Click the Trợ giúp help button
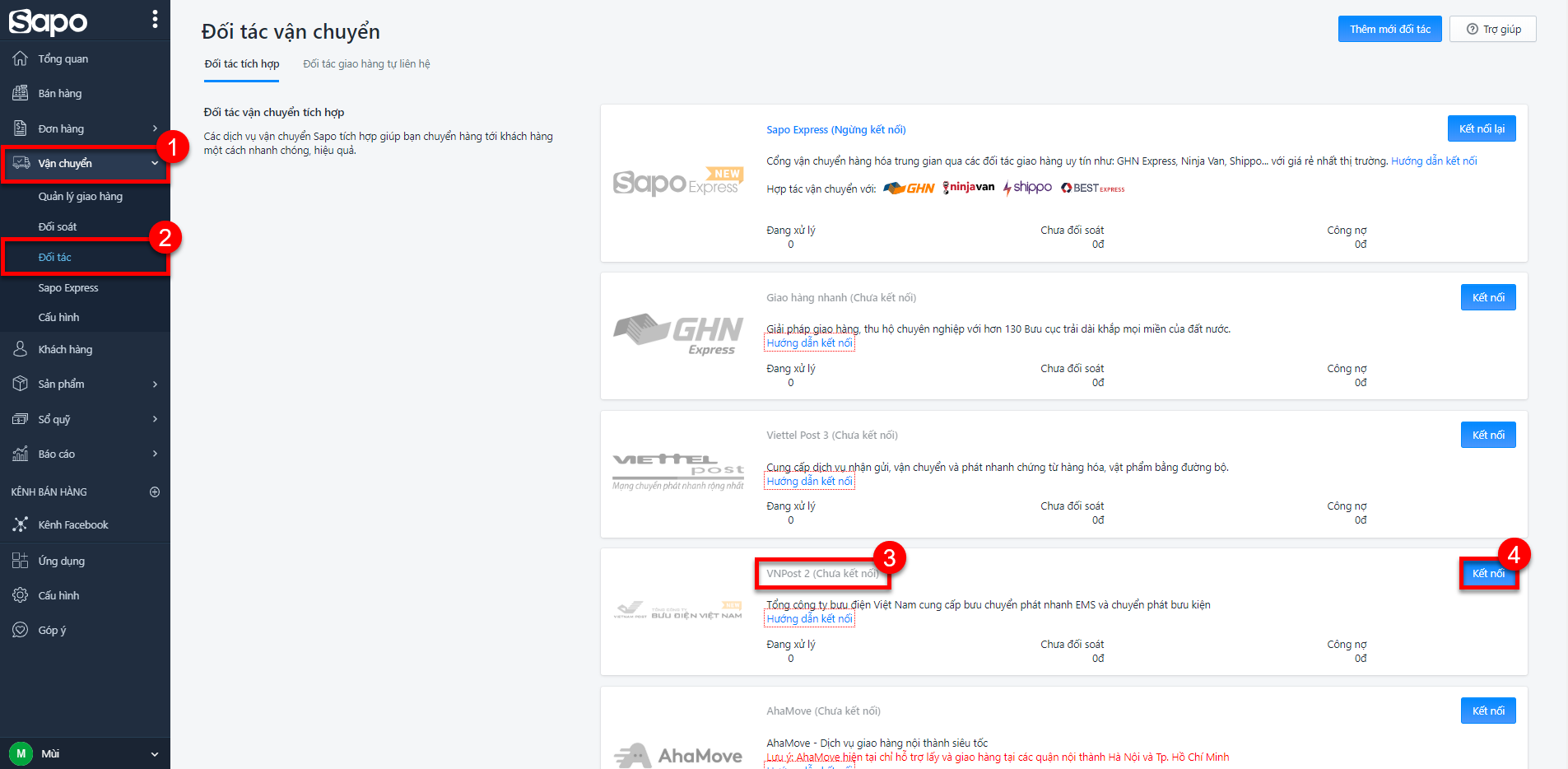This screenshot has height=769, width=1568. [x=1493, y=29]
